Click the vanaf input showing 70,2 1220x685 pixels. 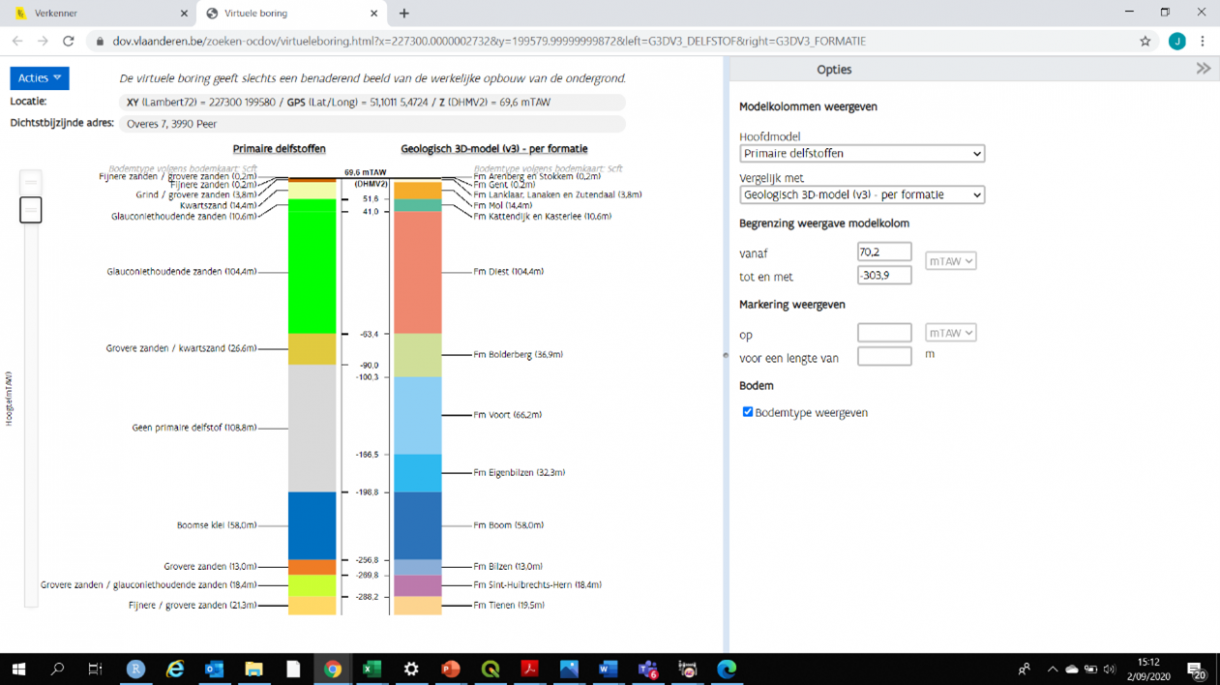pyautogui.click(x=884, y=251)
